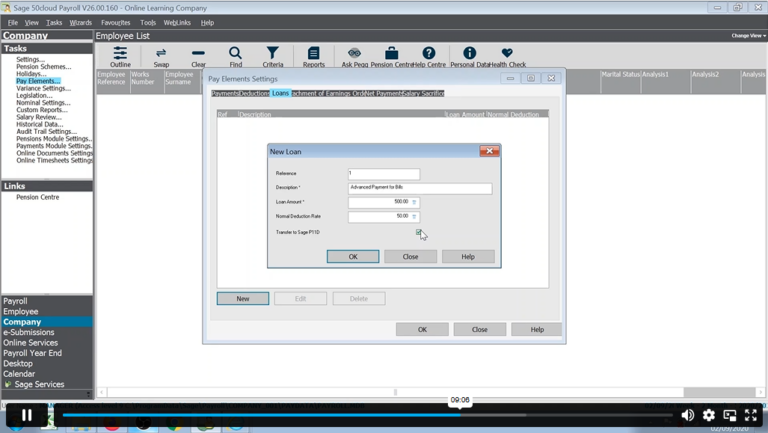Expand the Change View dropdown

(x=748, y=36)
